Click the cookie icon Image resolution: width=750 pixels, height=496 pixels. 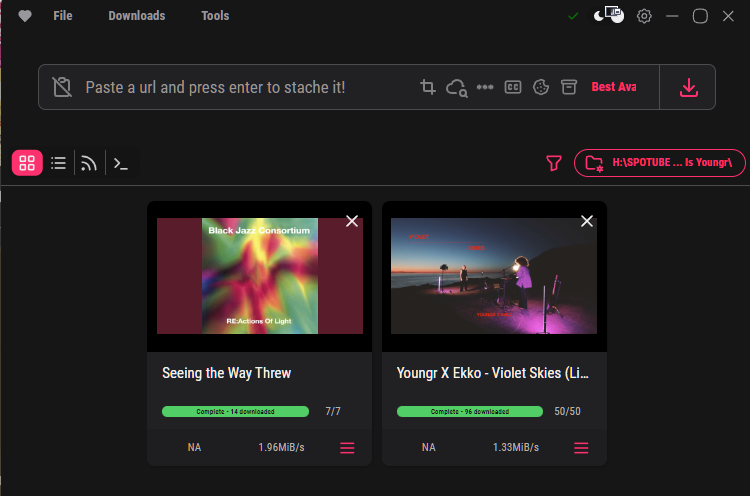(540, 87)
